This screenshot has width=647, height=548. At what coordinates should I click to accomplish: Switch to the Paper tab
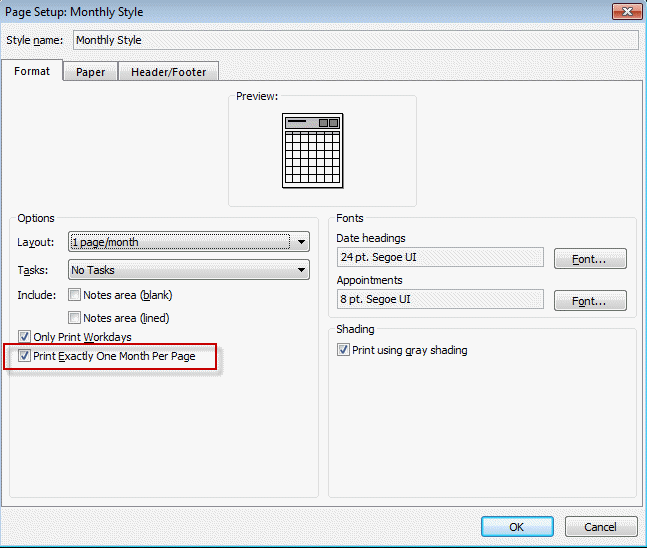pos(90,72)
